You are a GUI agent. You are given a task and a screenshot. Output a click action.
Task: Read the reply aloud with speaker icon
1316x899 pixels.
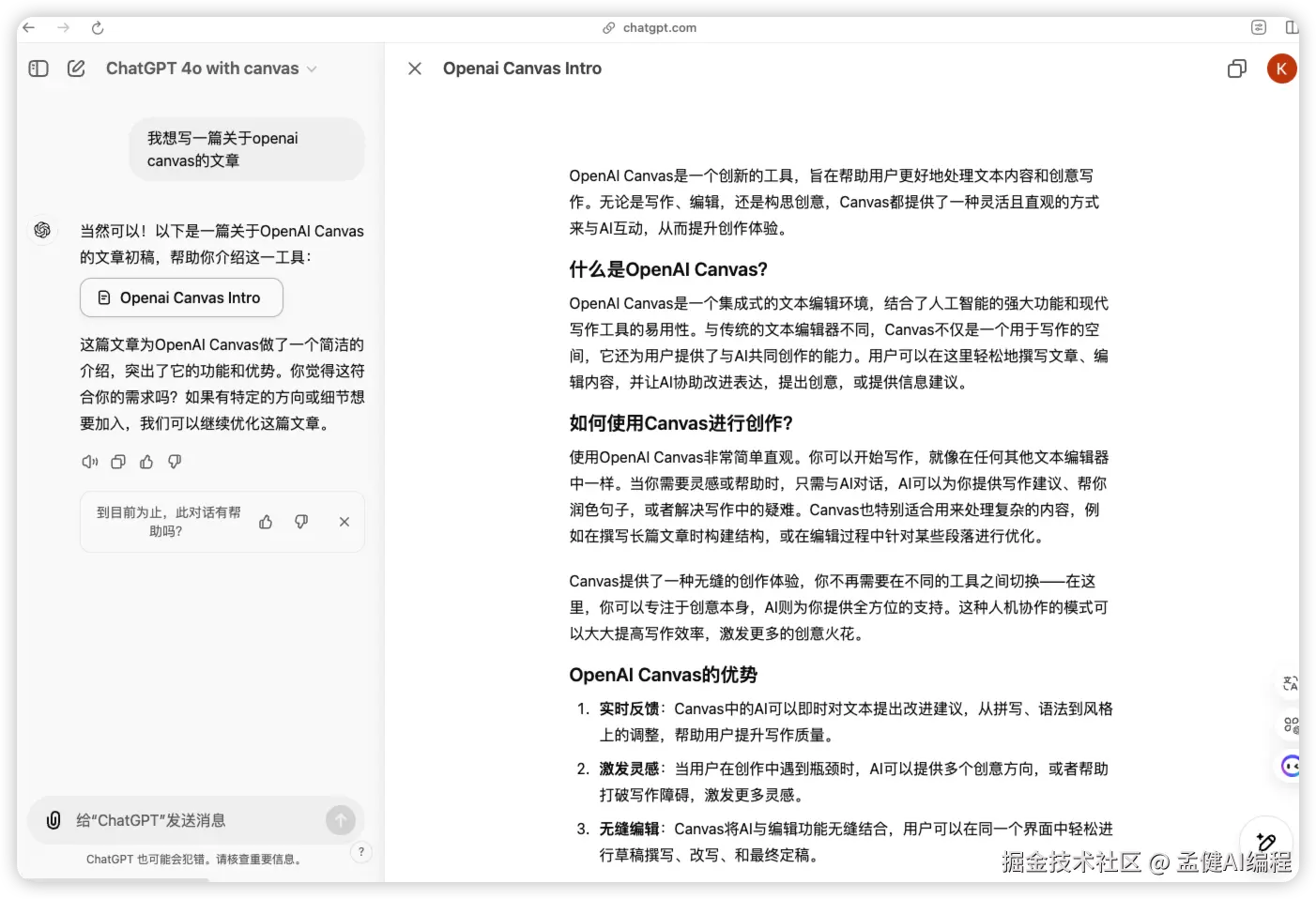click(x=90, y=462)
